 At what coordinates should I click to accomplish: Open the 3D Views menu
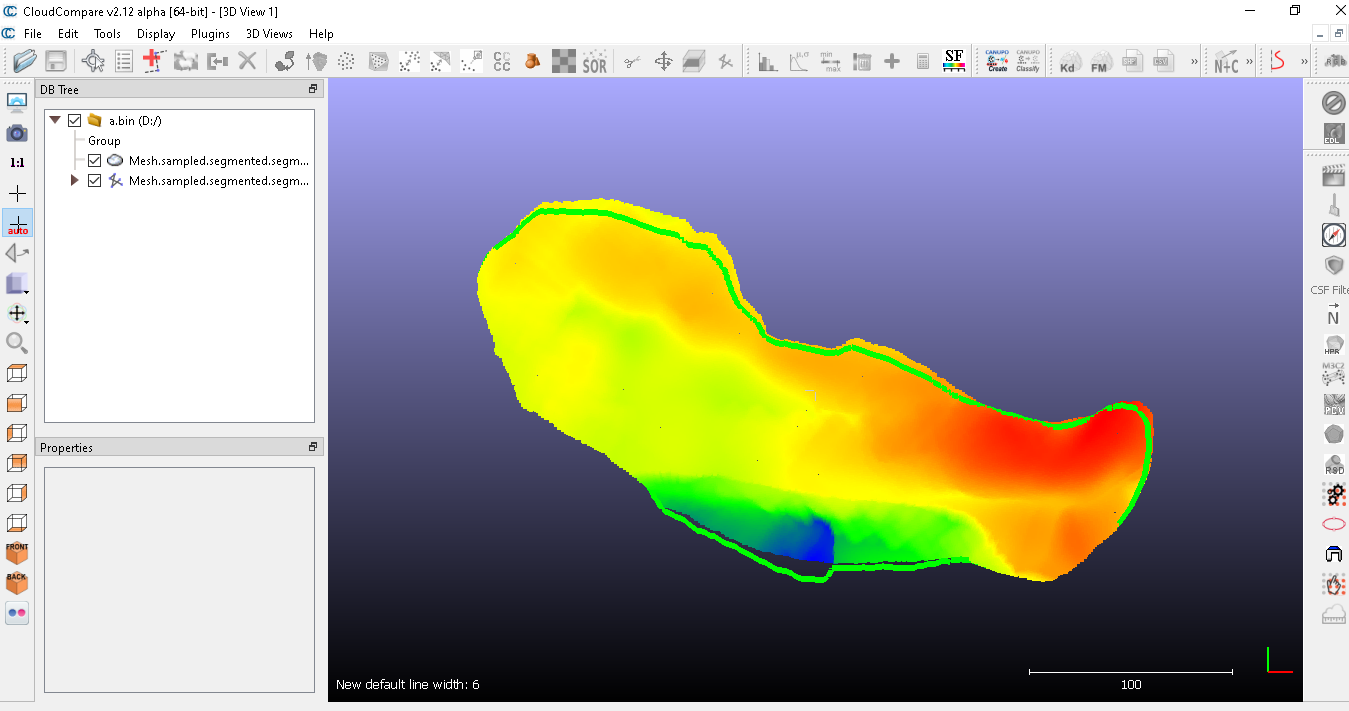[269, 34]
